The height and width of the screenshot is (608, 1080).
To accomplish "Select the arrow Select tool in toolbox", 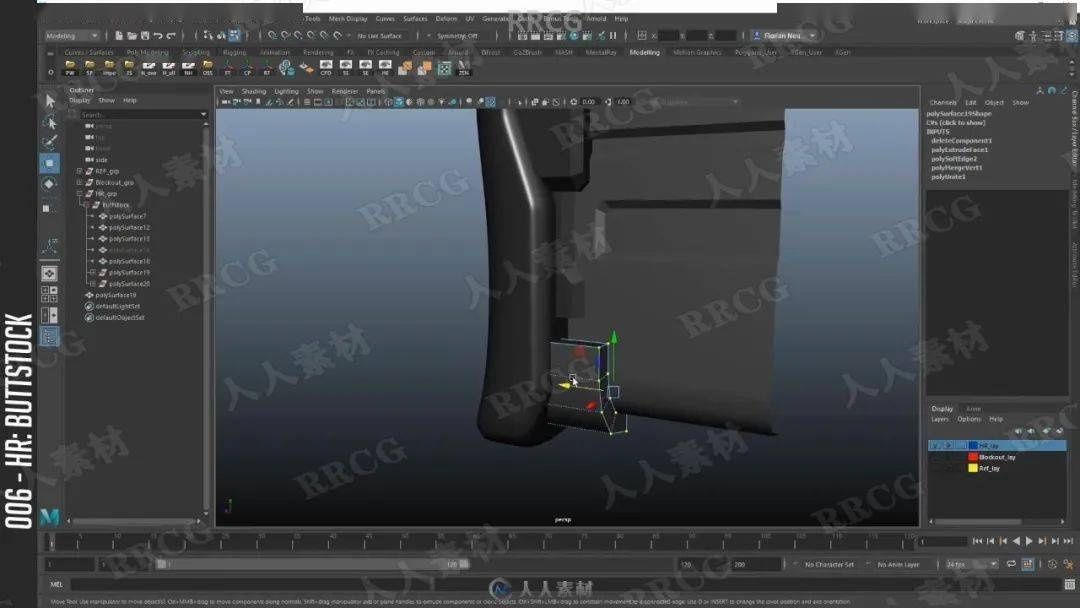I will click(50, 101).
